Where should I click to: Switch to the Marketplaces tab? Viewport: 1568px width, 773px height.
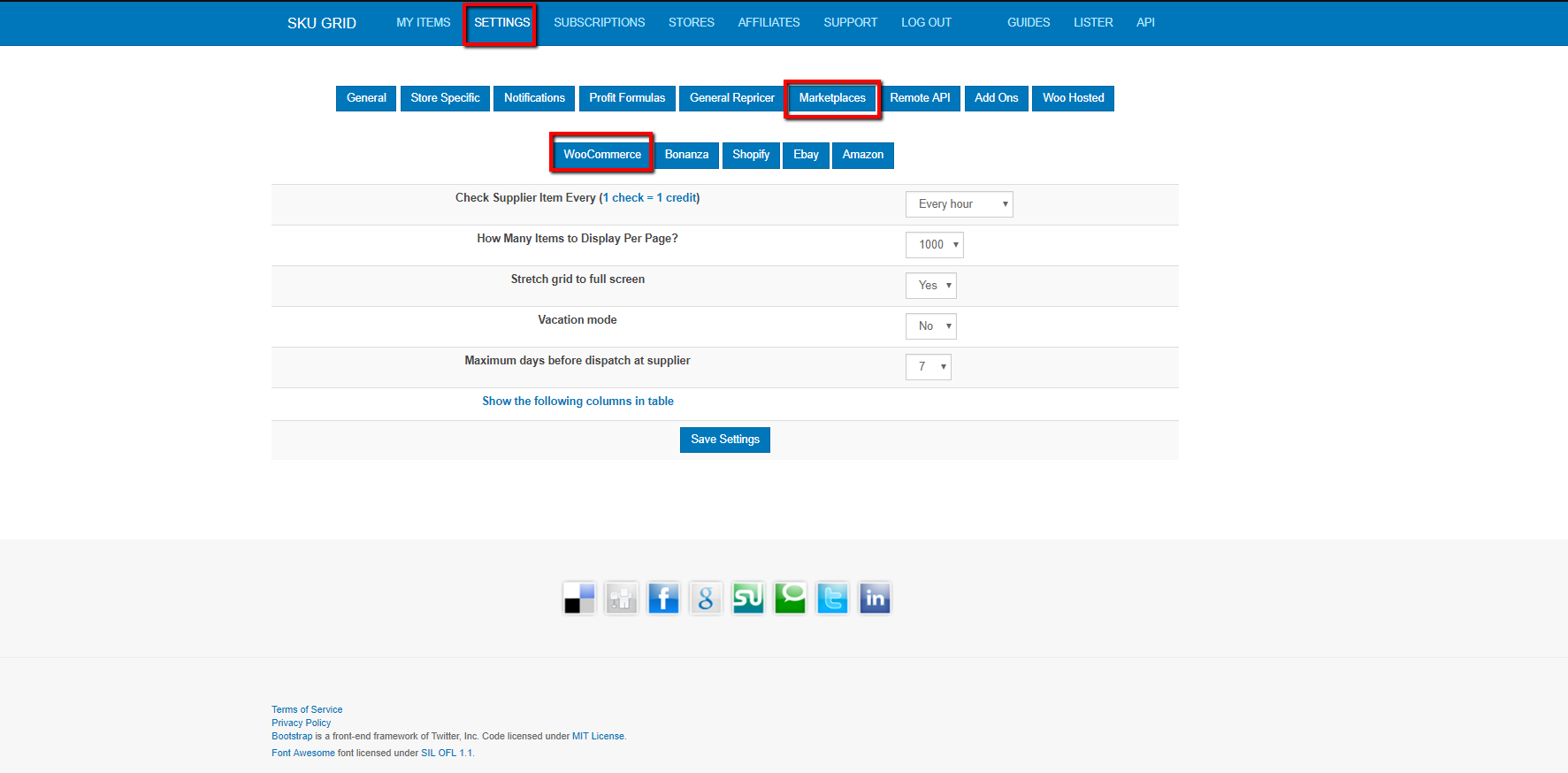point(832,98)
